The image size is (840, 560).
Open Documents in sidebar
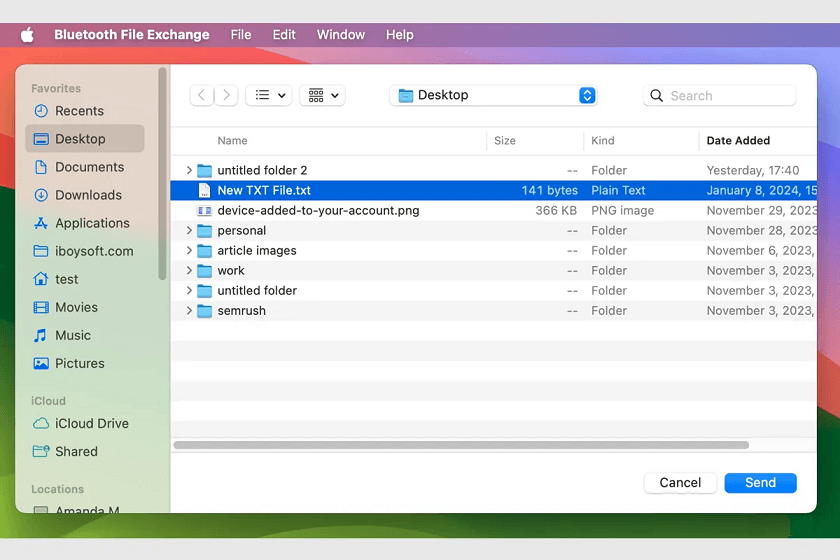(85, 167)
